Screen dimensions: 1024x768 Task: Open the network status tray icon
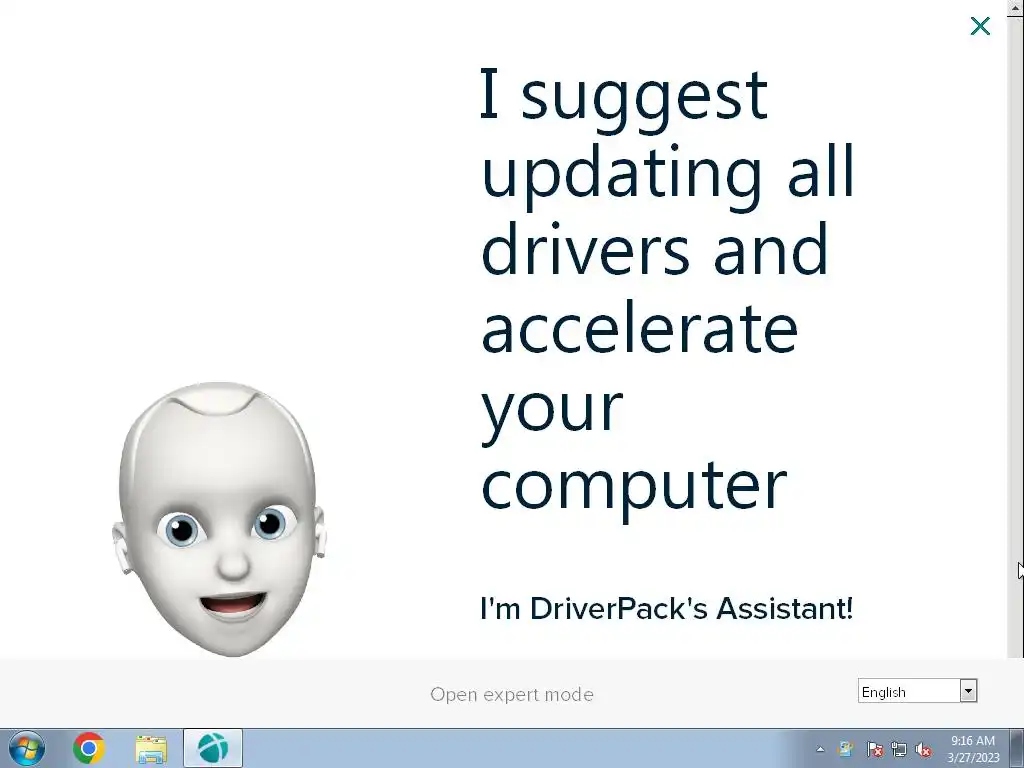click(x=899, y=749)
